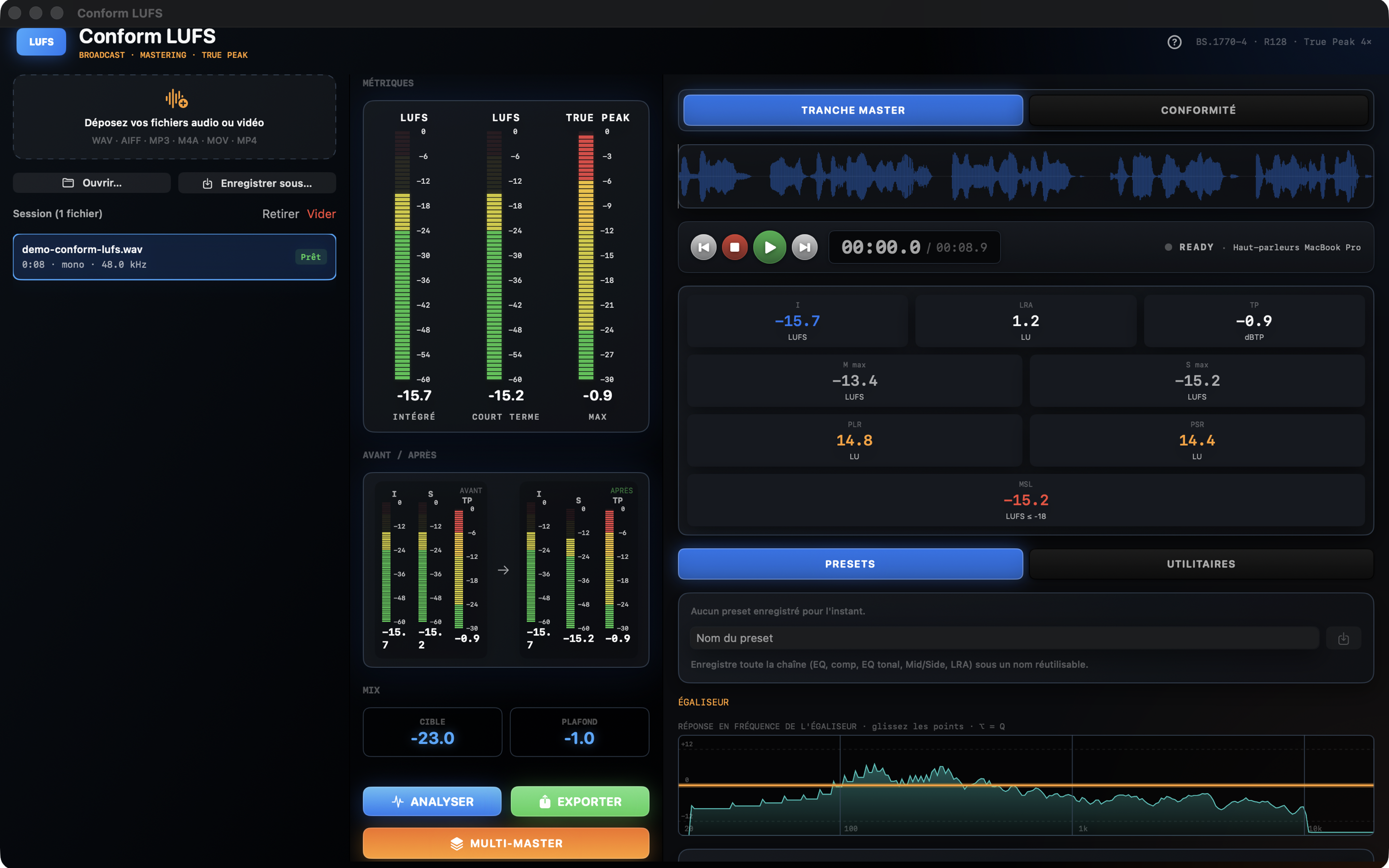Click the PSR 14.4 LU readout

(1197, 440)
